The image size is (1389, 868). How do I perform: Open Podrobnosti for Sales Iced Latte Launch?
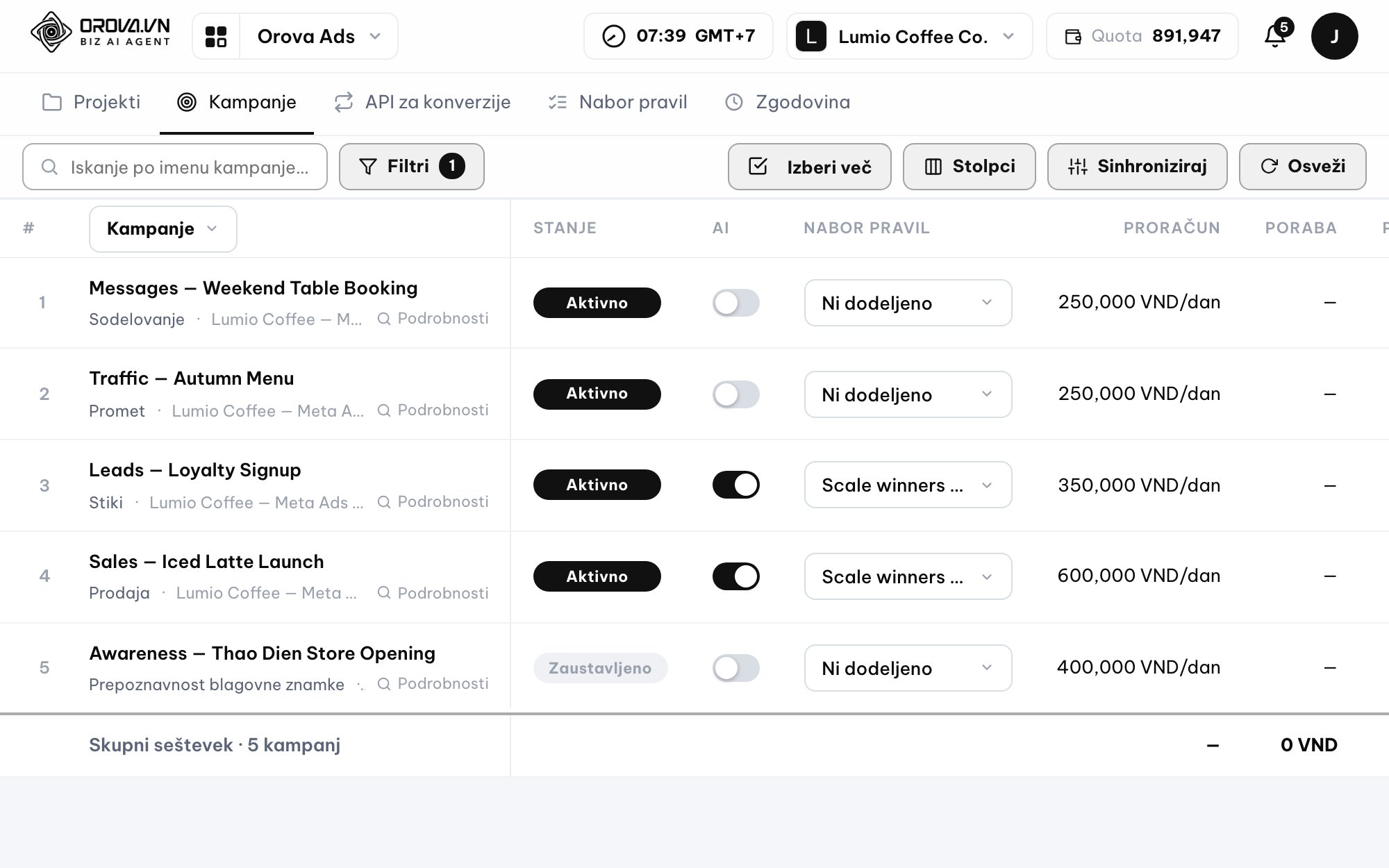[x=433, y=593]
